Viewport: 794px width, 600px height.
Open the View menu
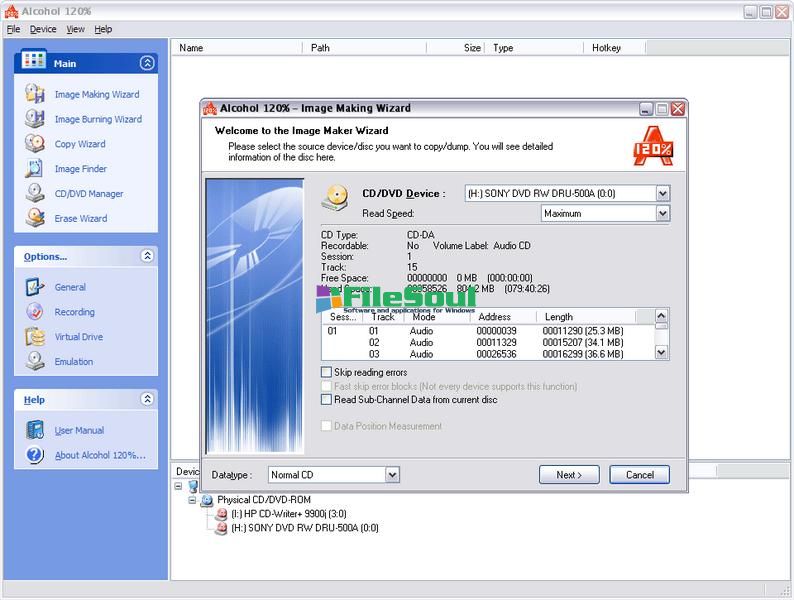point(75,30)
